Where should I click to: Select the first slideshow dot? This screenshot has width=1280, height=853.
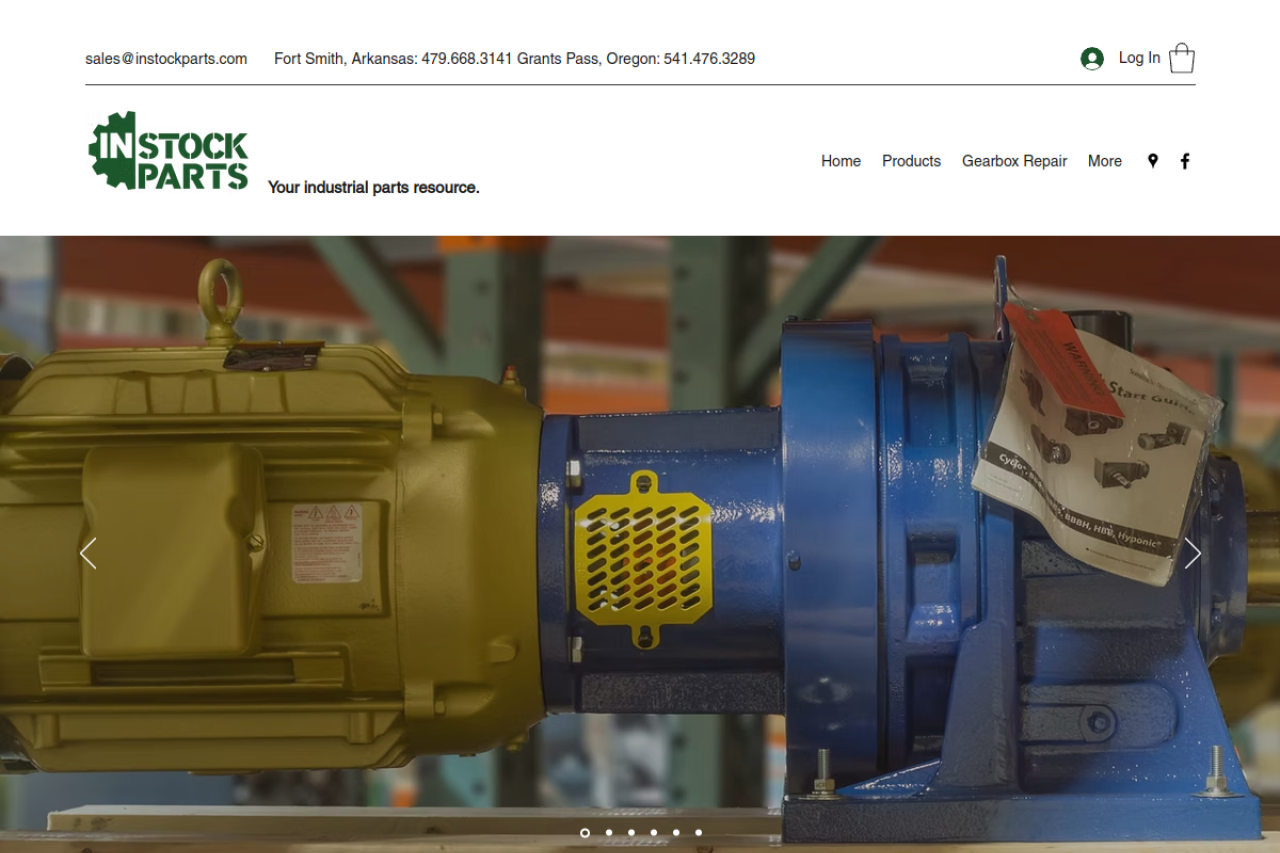[x=585, y=832]
